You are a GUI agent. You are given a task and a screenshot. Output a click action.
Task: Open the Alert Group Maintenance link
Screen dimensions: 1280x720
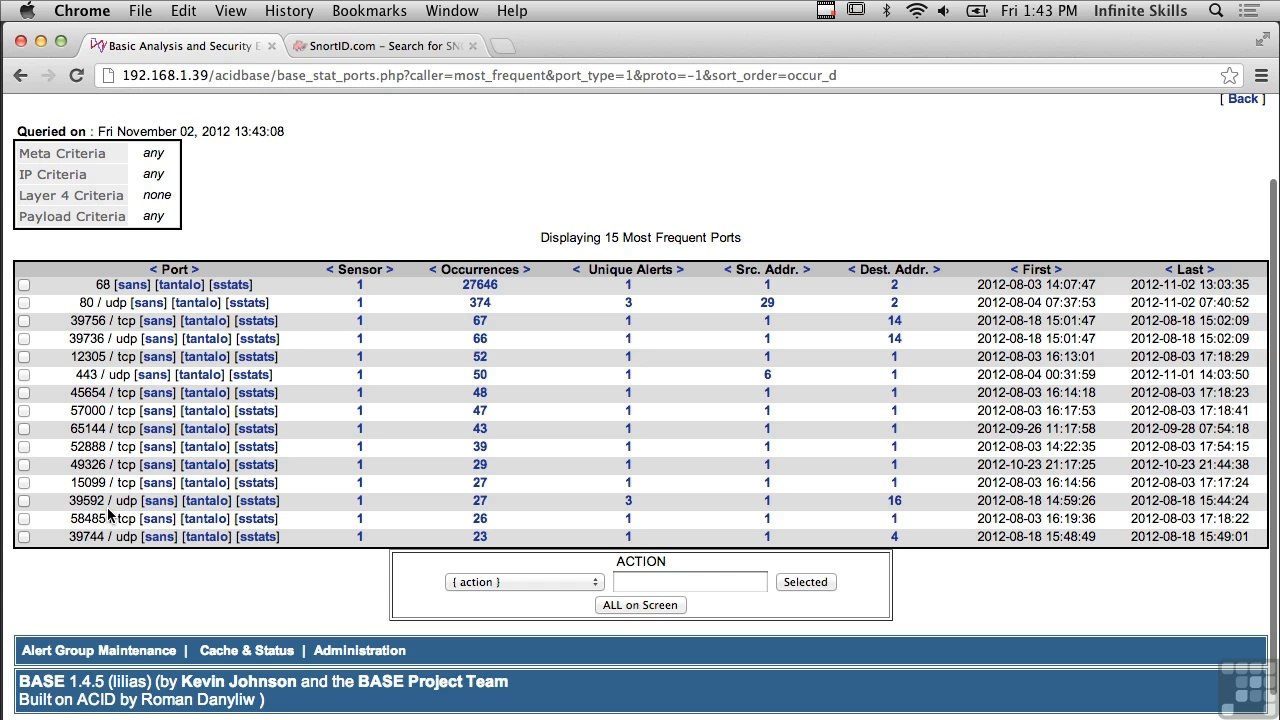coord(99,651)
